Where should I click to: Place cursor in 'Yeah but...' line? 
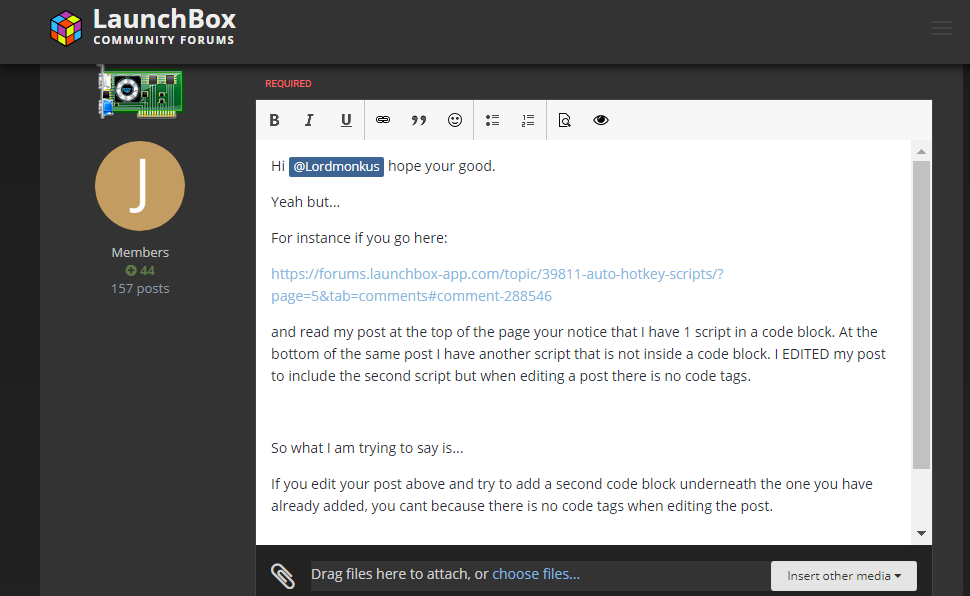pyautogui.click(x=305, y=202)
